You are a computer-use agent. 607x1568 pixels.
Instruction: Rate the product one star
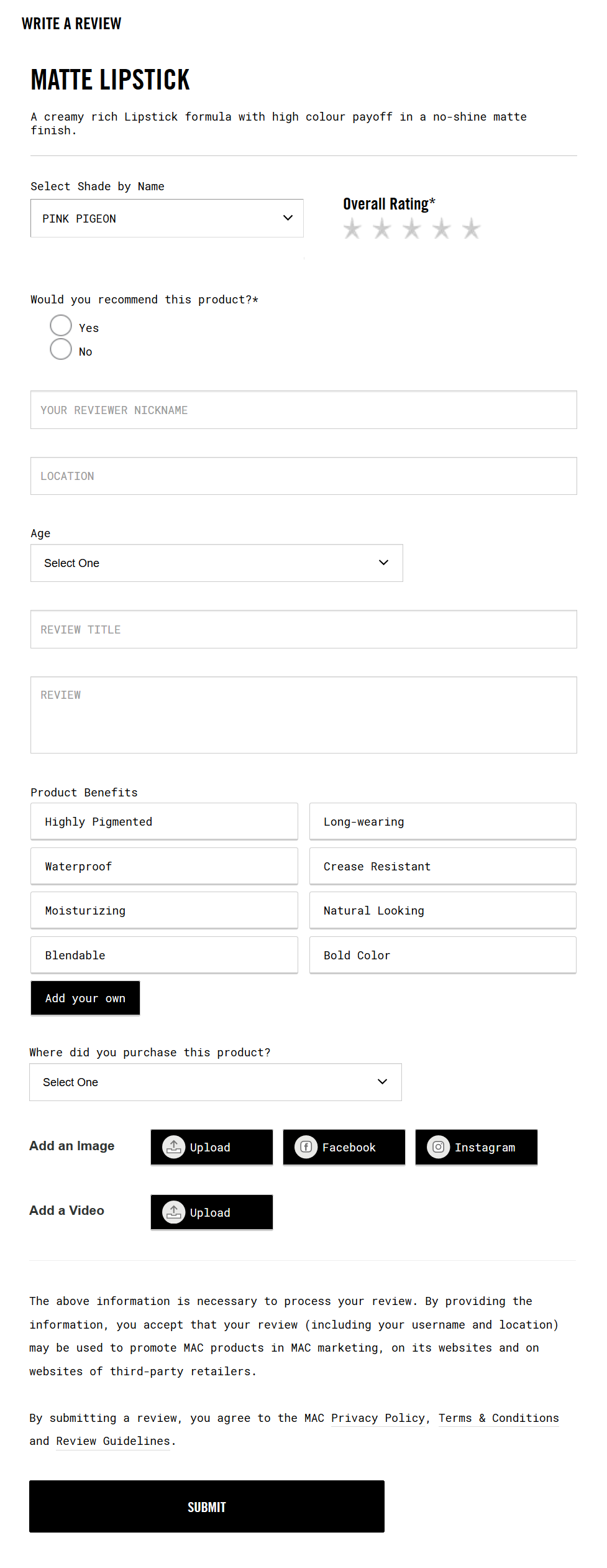352,229
